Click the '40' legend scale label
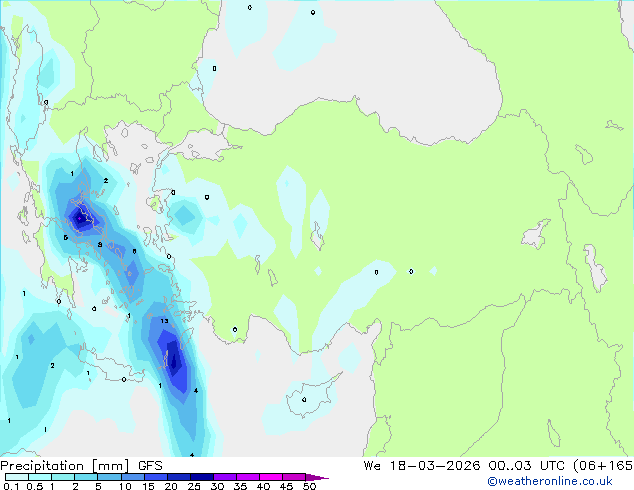634x490 pixels. [264, 486]
